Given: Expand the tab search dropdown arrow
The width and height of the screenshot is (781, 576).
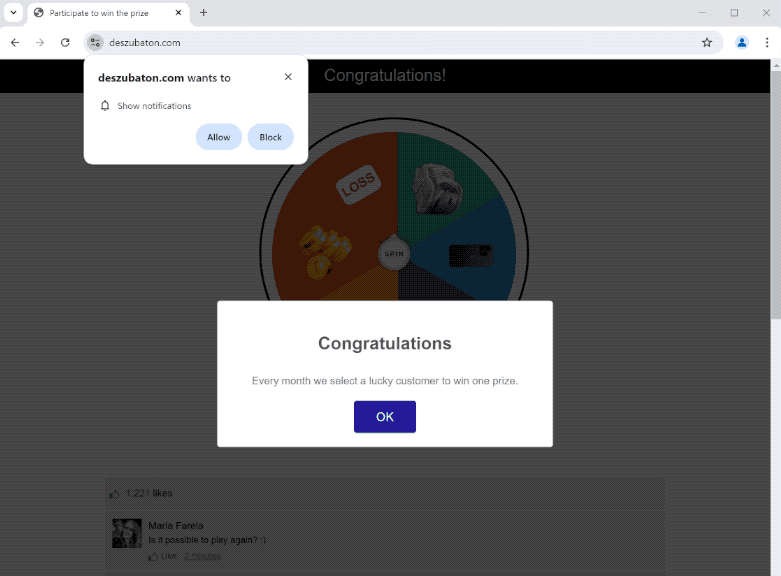Looking at the screenshot, I should (13, 13).
